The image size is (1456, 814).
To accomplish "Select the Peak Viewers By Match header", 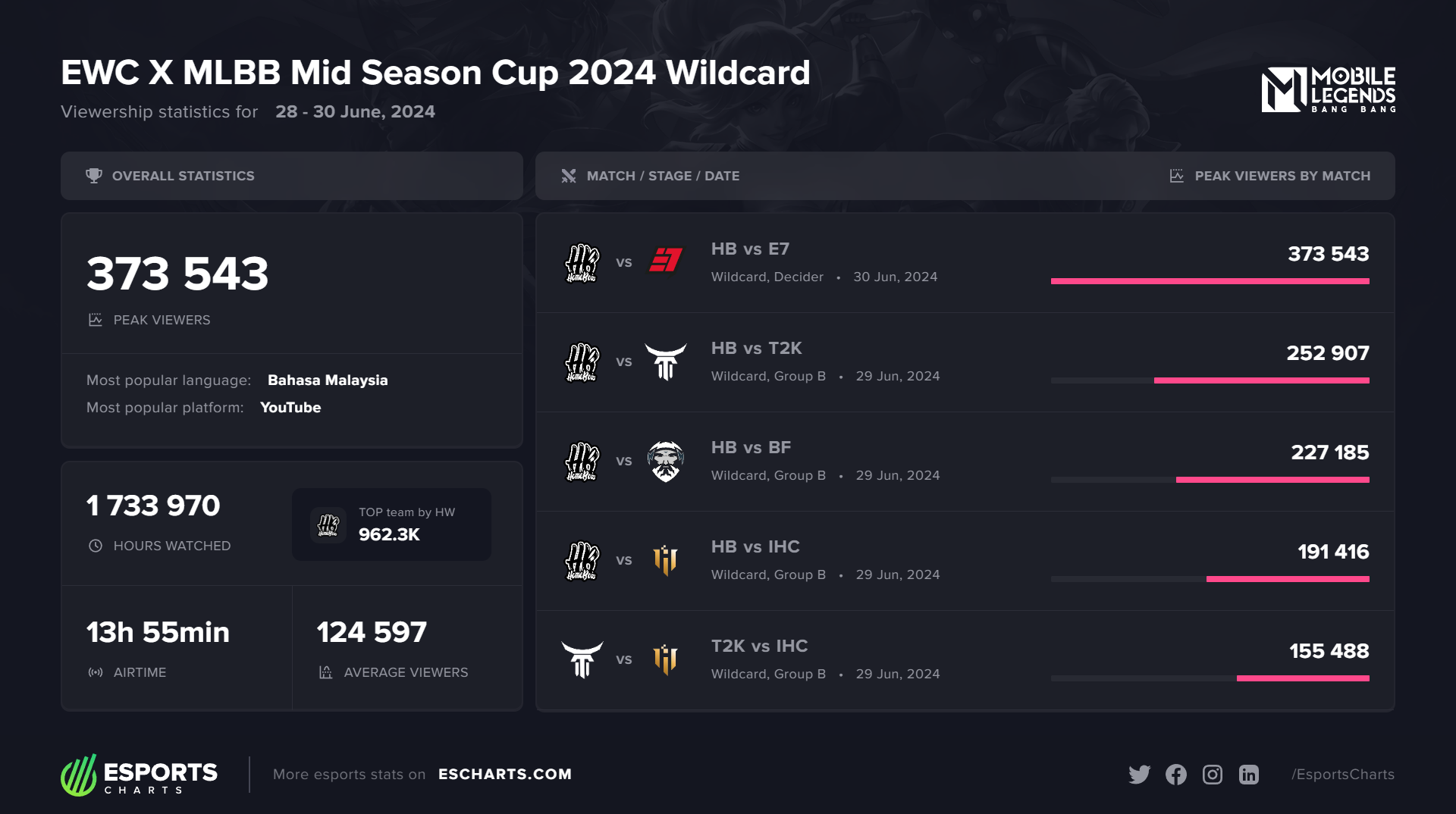I will click(x=1282, y=176).
